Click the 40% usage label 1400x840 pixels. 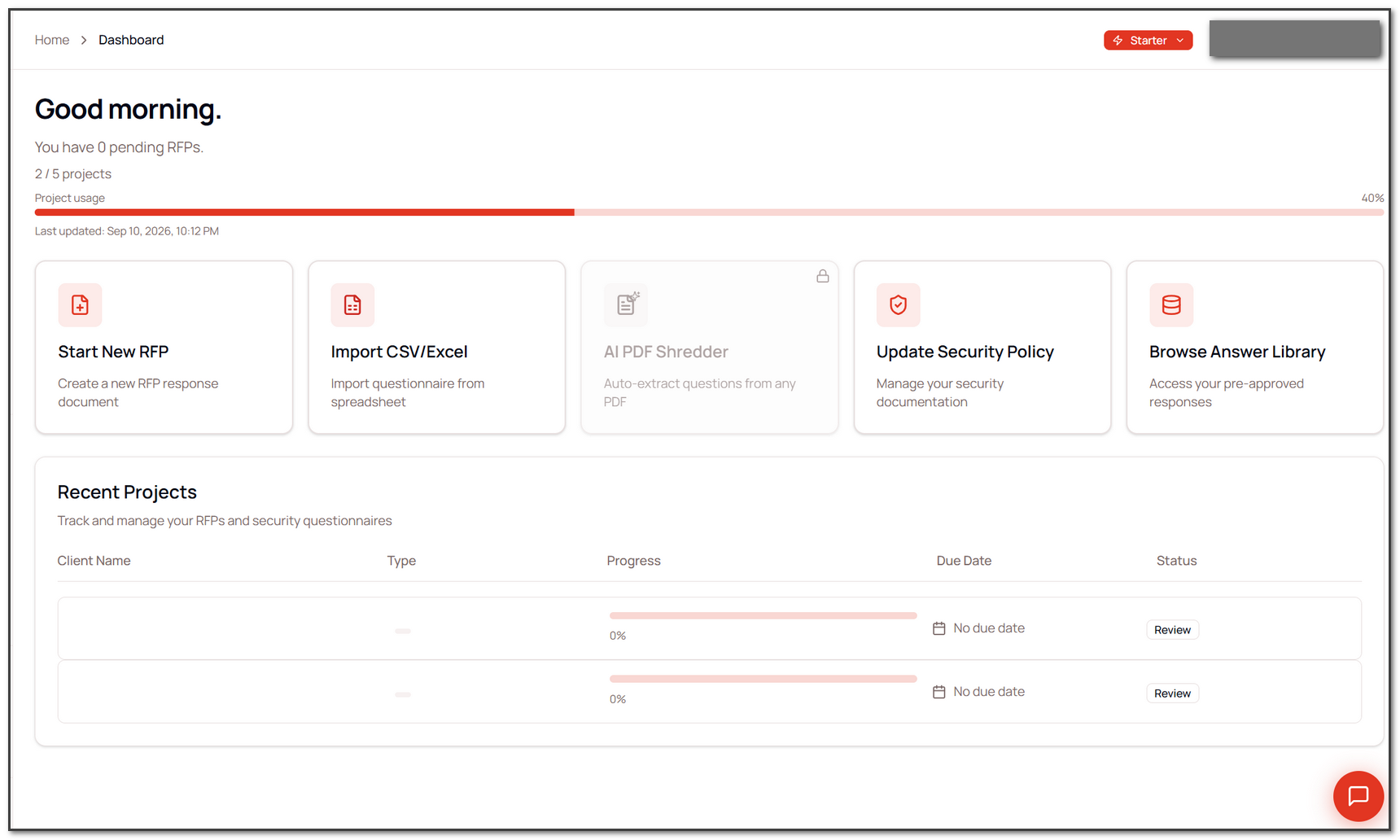[1372, 198]
